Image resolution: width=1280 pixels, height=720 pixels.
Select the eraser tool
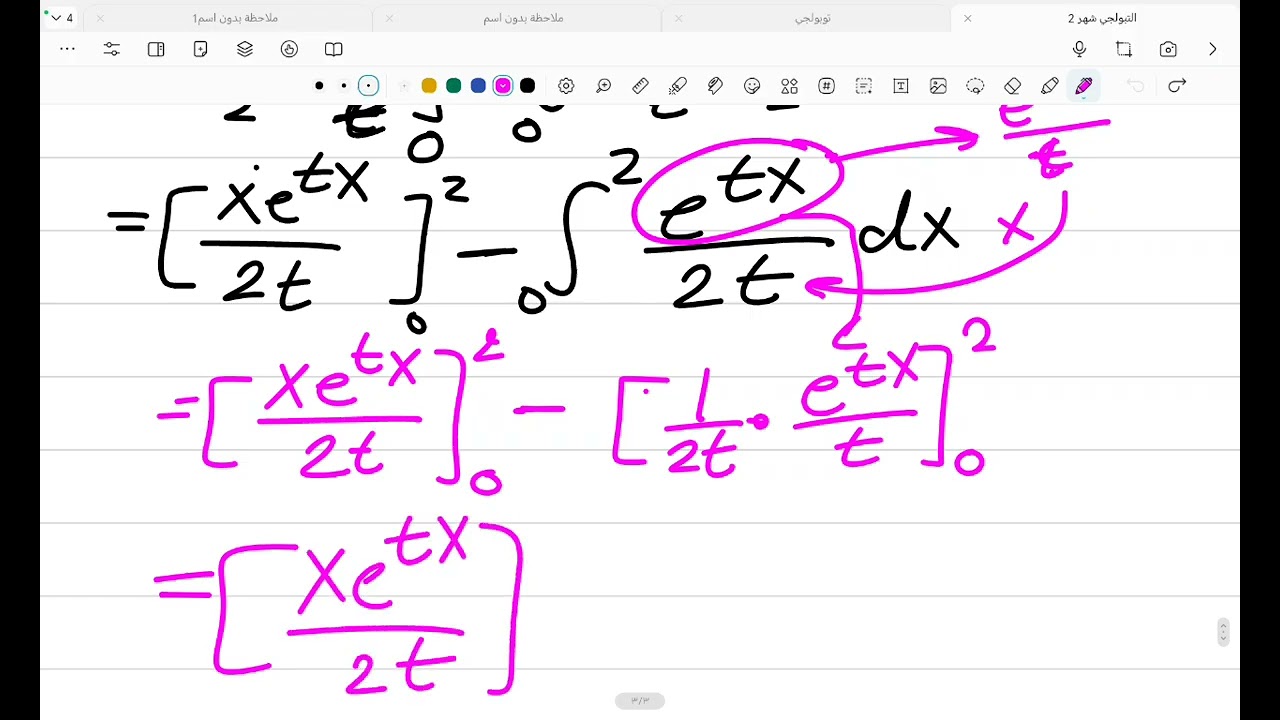coord(1012,86)
